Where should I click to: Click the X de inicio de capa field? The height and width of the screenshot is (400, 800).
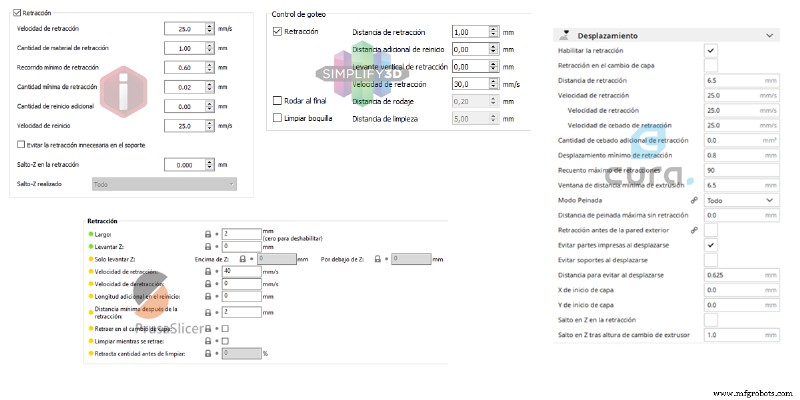(x=742, y=290)
